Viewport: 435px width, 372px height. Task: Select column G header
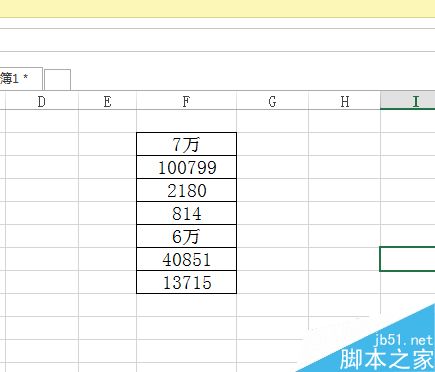point(272,101)
